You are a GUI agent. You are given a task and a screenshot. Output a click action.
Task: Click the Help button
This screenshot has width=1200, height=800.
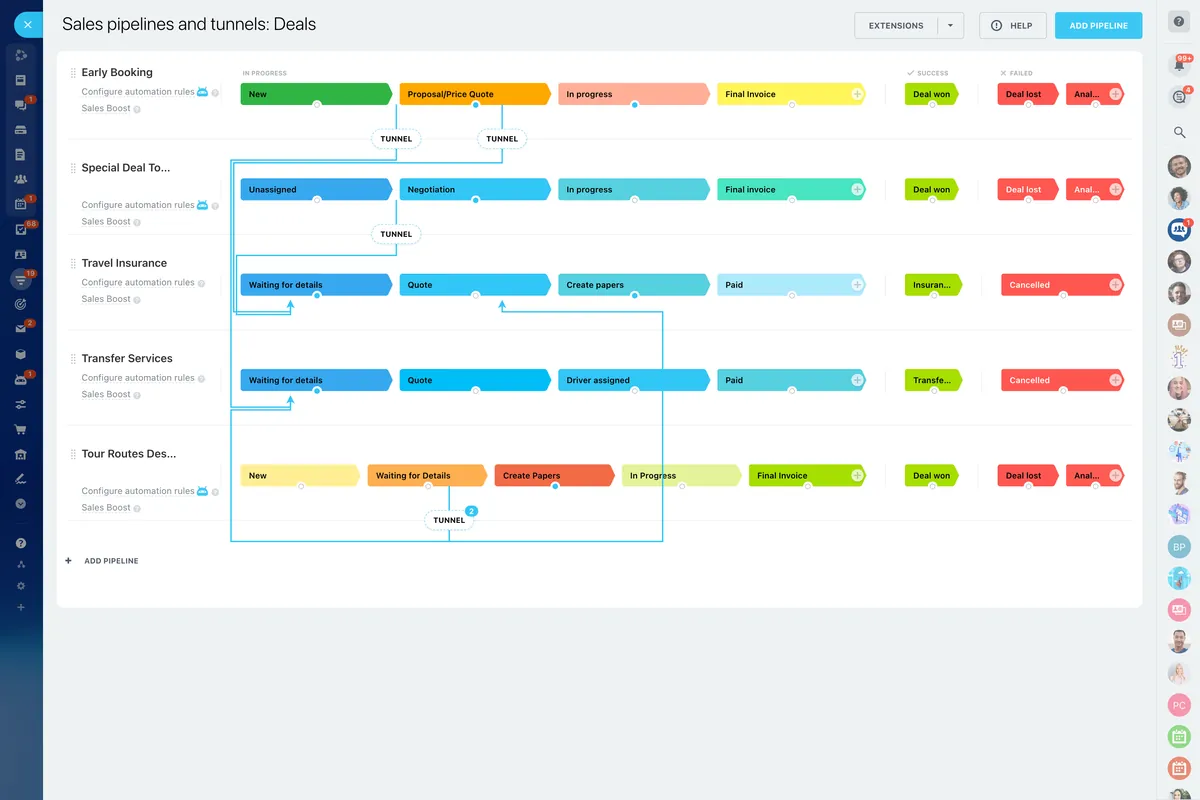[x=1013, y=26]
